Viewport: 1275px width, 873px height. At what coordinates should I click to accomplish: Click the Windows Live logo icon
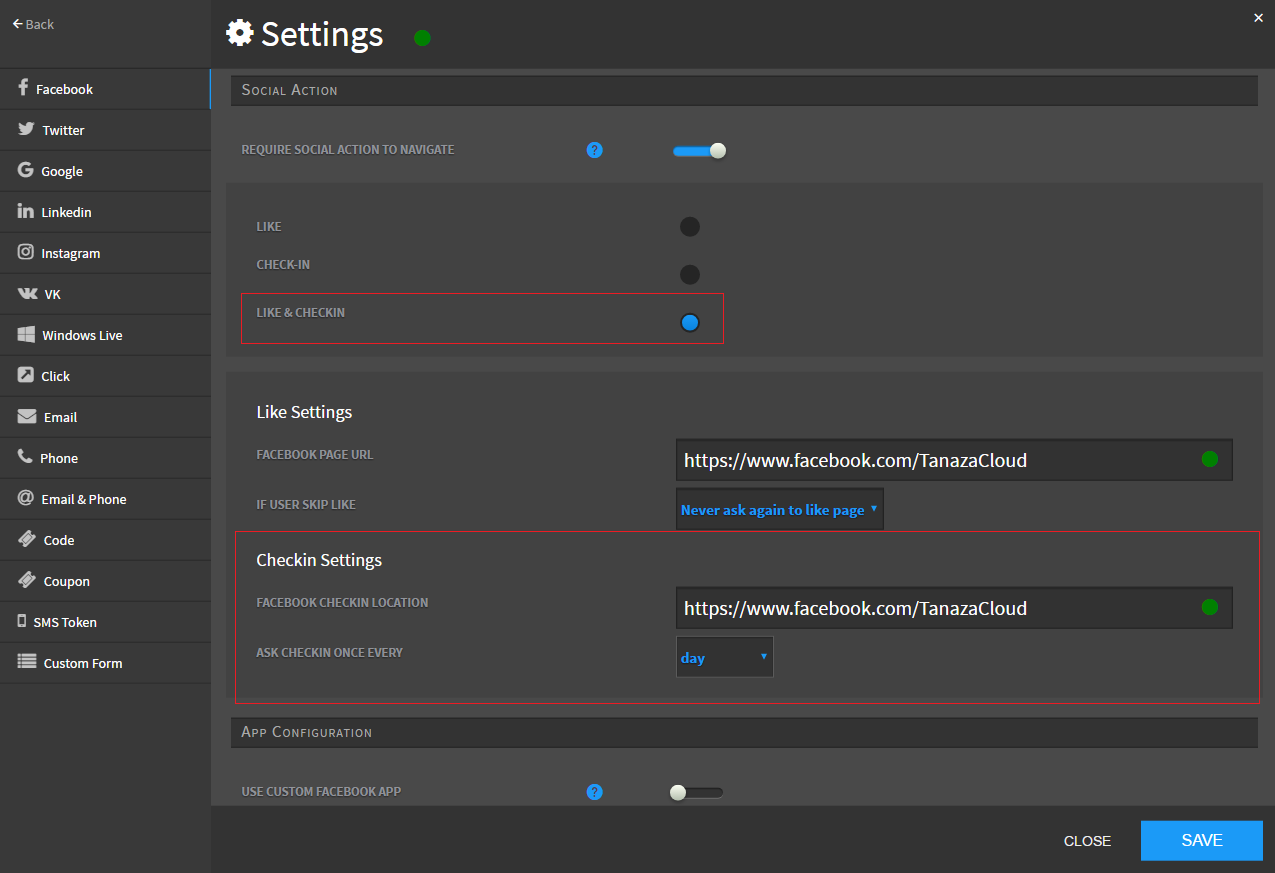[x=26, y=335]
